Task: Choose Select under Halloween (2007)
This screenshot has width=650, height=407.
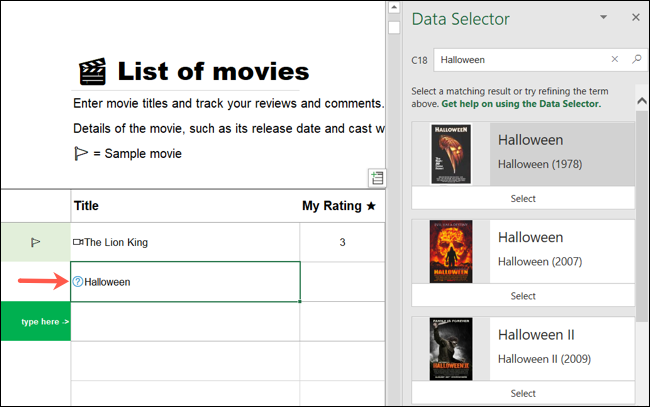Action: (523, 296)
